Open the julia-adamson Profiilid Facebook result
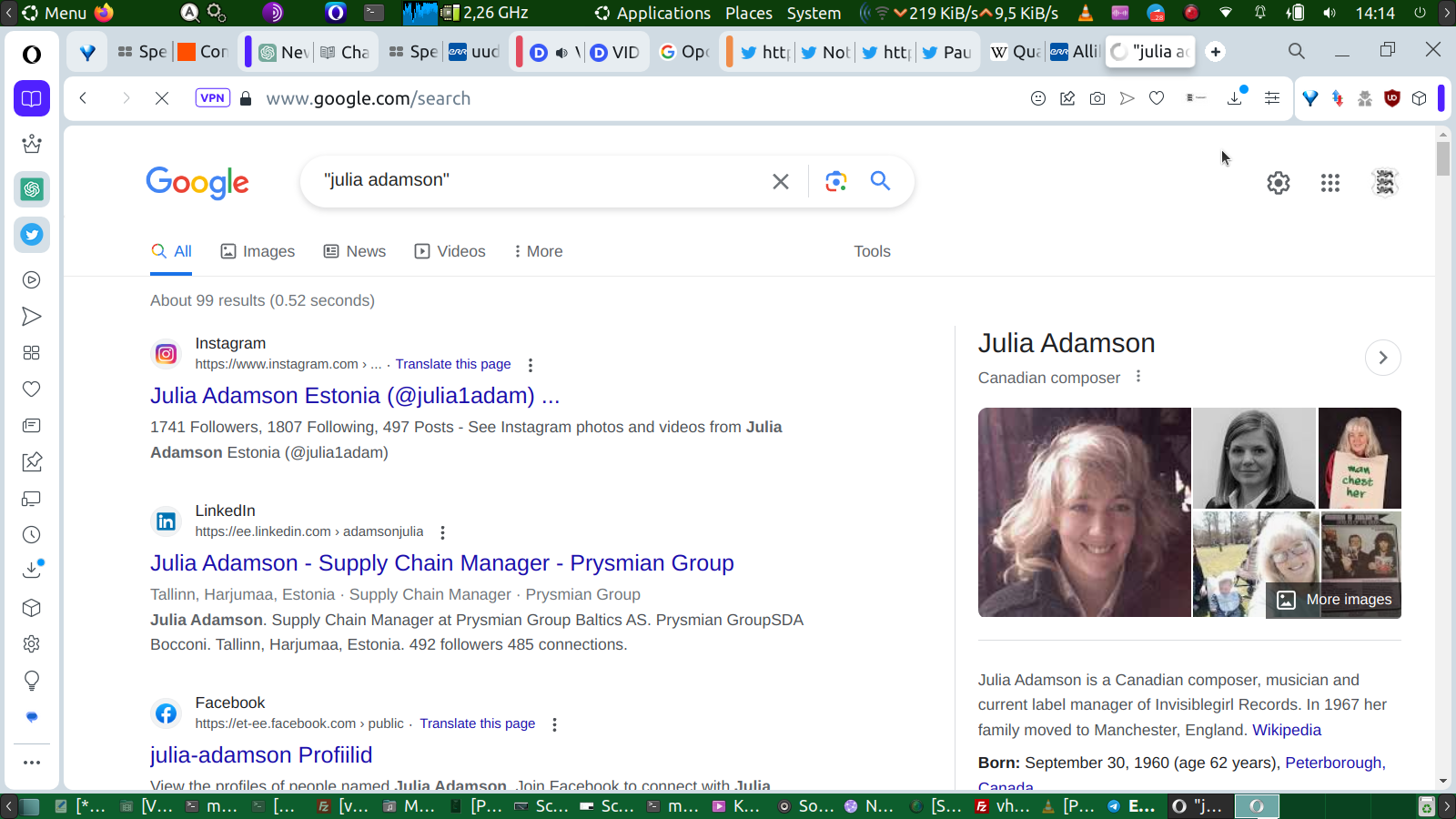This screenshot has height=819, width=1456. pyautogui.click(x=261, y=755)
